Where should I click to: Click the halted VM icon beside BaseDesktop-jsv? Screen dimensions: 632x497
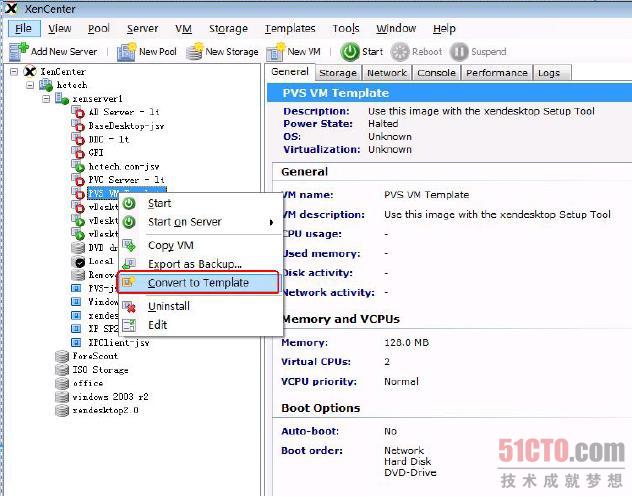coord(78,126)
